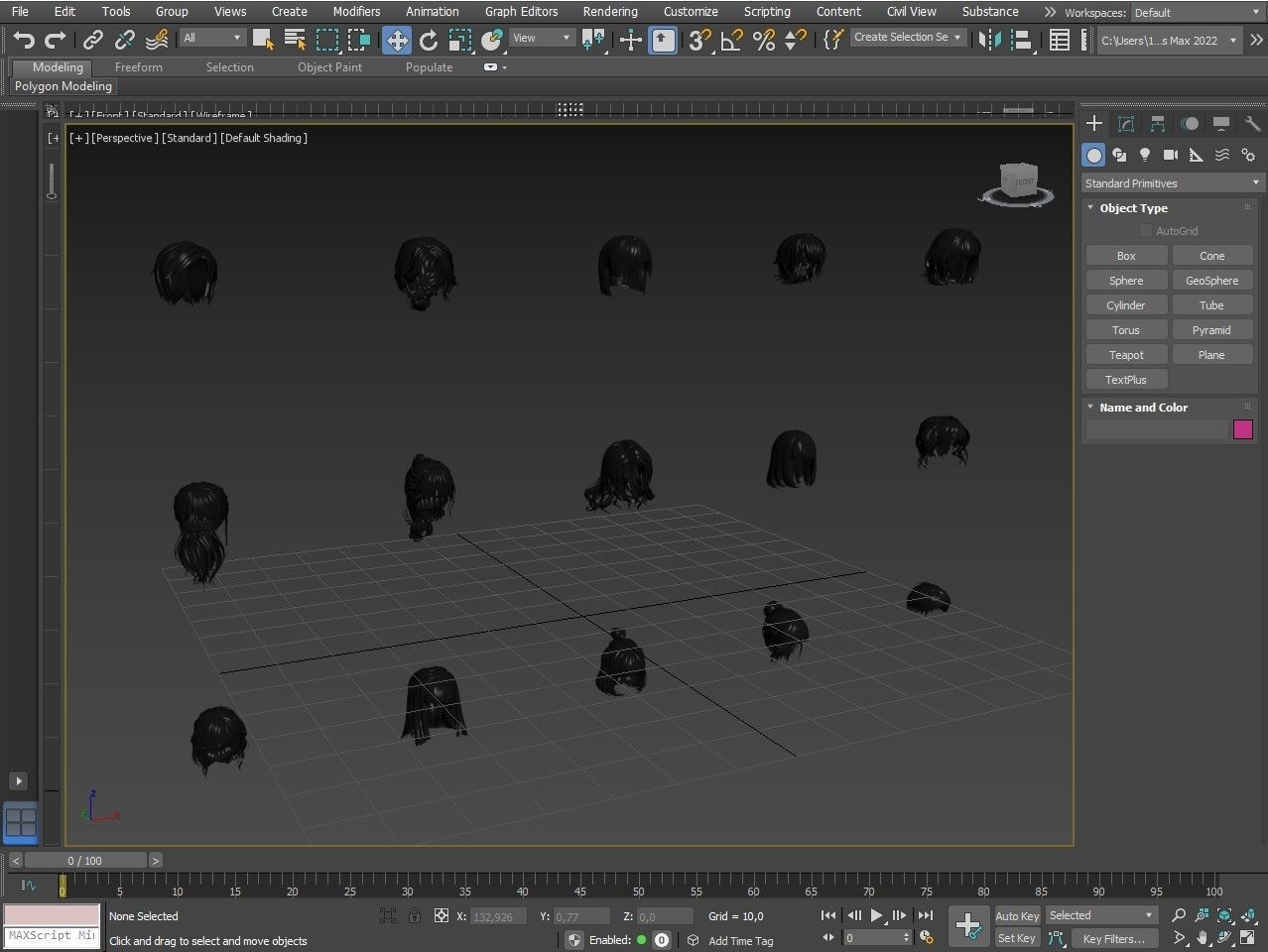Click the Set Key button
Screen dimensions: 1268x952
[x=1017, y=938]
